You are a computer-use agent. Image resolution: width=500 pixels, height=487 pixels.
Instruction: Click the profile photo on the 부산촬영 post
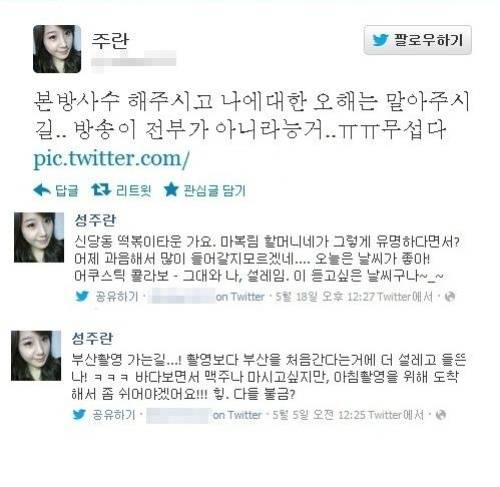[36, 356]
